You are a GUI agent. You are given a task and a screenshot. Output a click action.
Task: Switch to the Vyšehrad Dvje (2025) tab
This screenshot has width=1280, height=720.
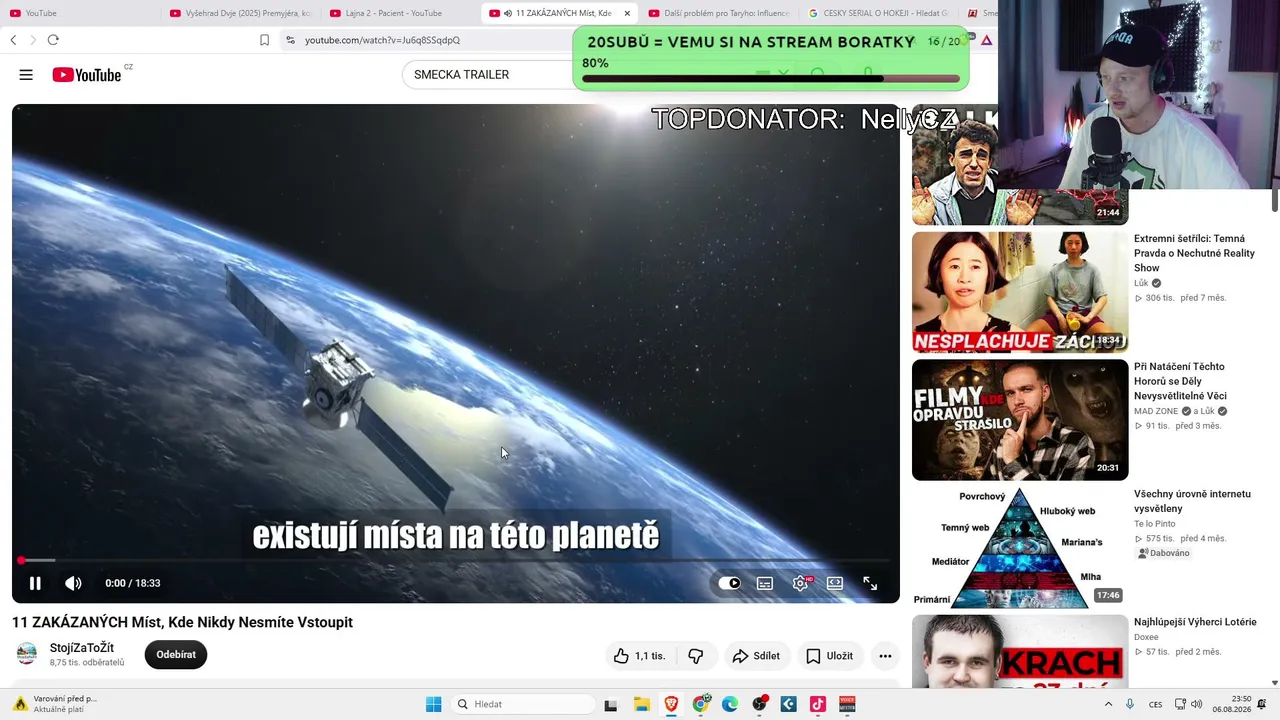click(240, 13)
